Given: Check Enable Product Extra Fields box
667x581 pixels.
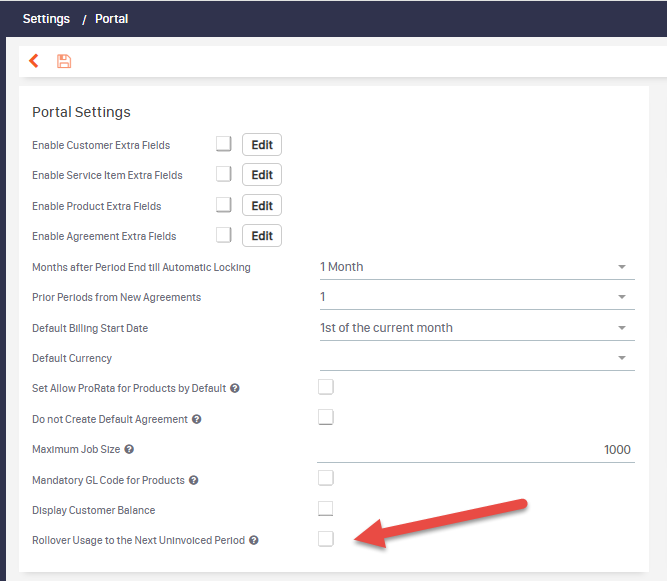Looking at the screenshot, I should [x=224, y=205].
